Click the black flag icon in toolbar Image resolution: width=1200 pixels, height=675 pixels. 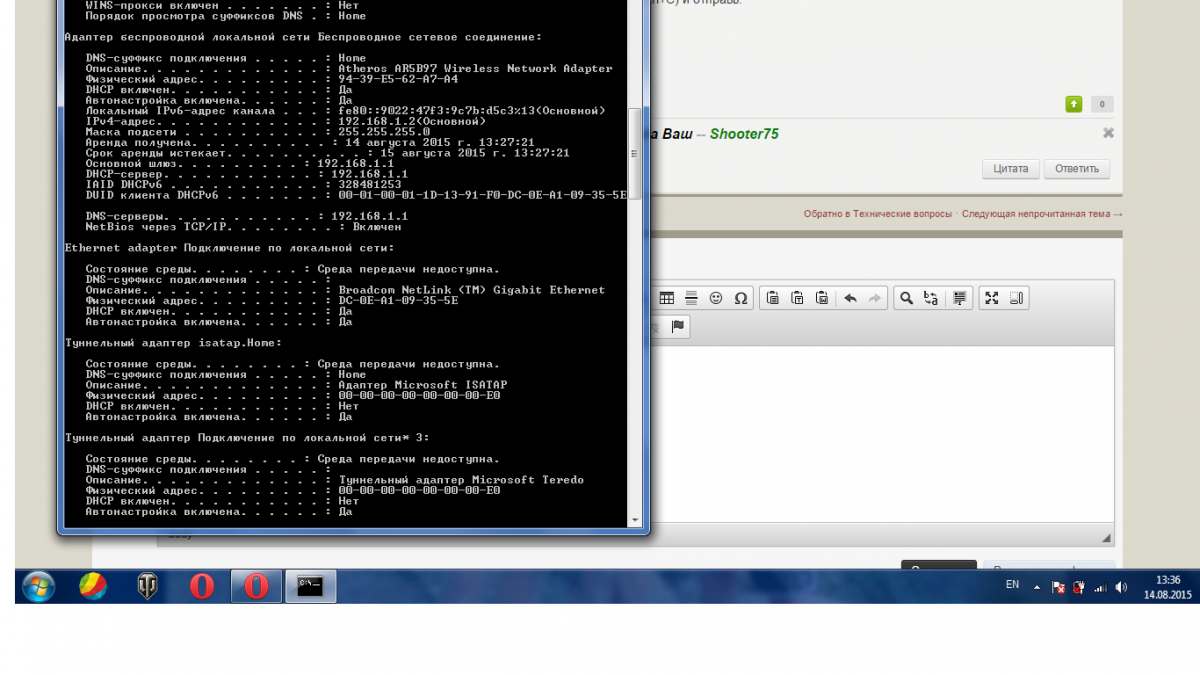(678, 327)
